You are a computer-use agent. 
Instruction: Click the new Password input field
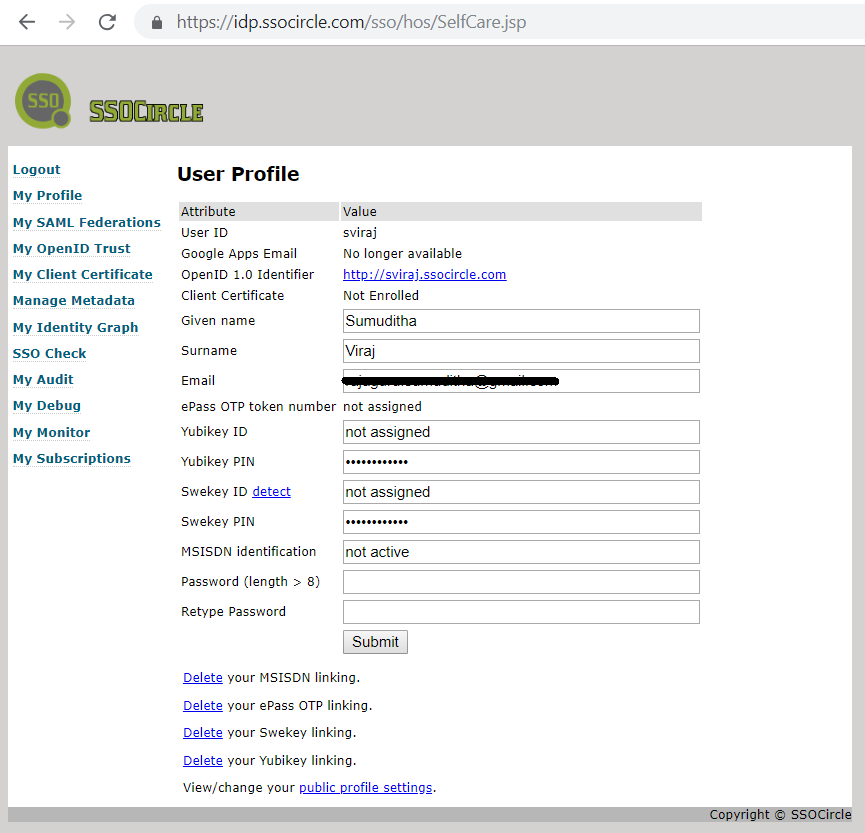tap(520, 581)
